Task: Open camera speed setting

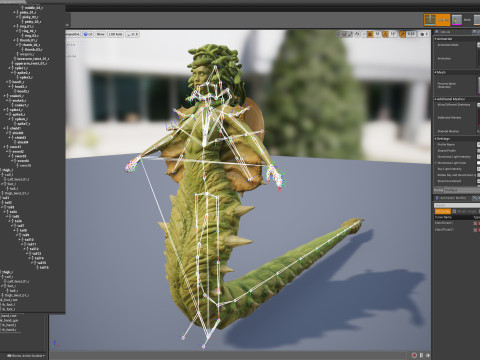Action: 424,34
